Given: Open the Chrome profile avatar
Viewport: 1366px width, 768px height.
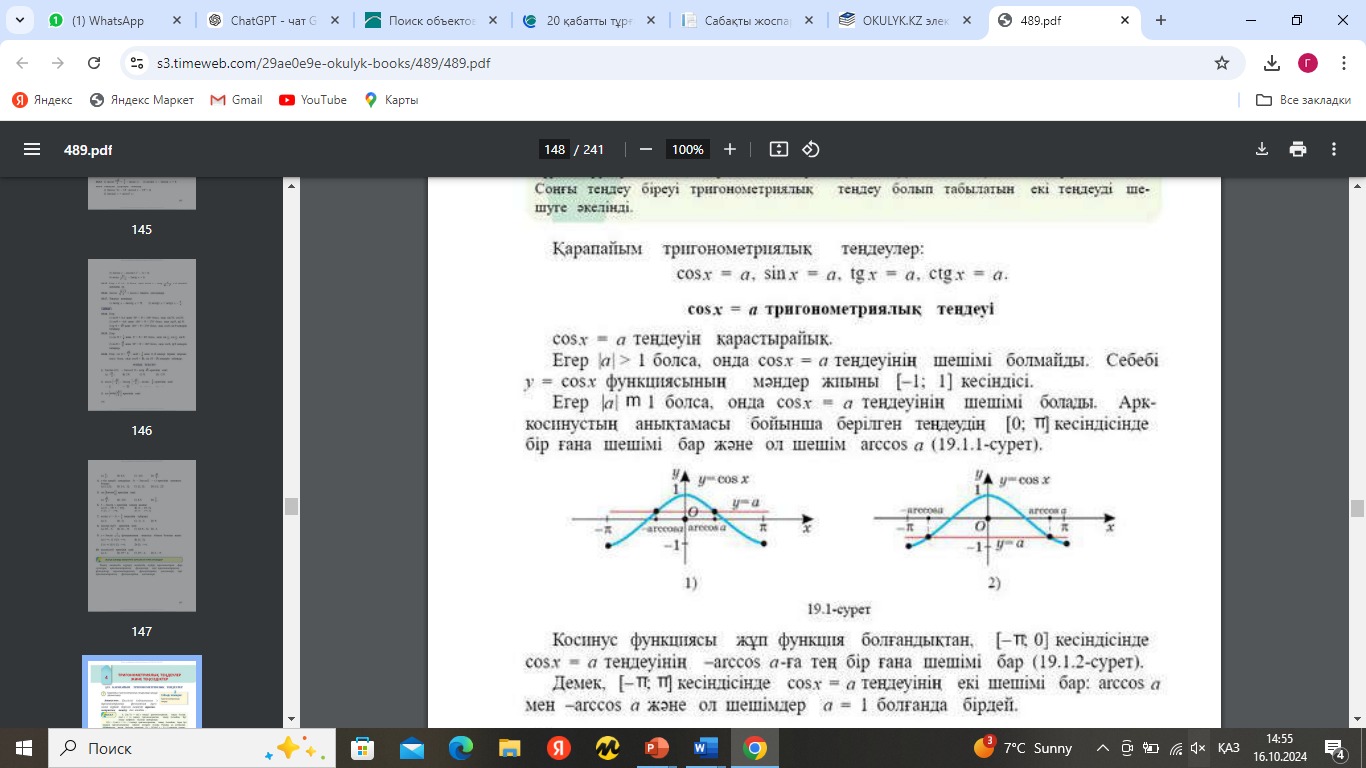Looking at the screenshot, I should [1308, 63].
